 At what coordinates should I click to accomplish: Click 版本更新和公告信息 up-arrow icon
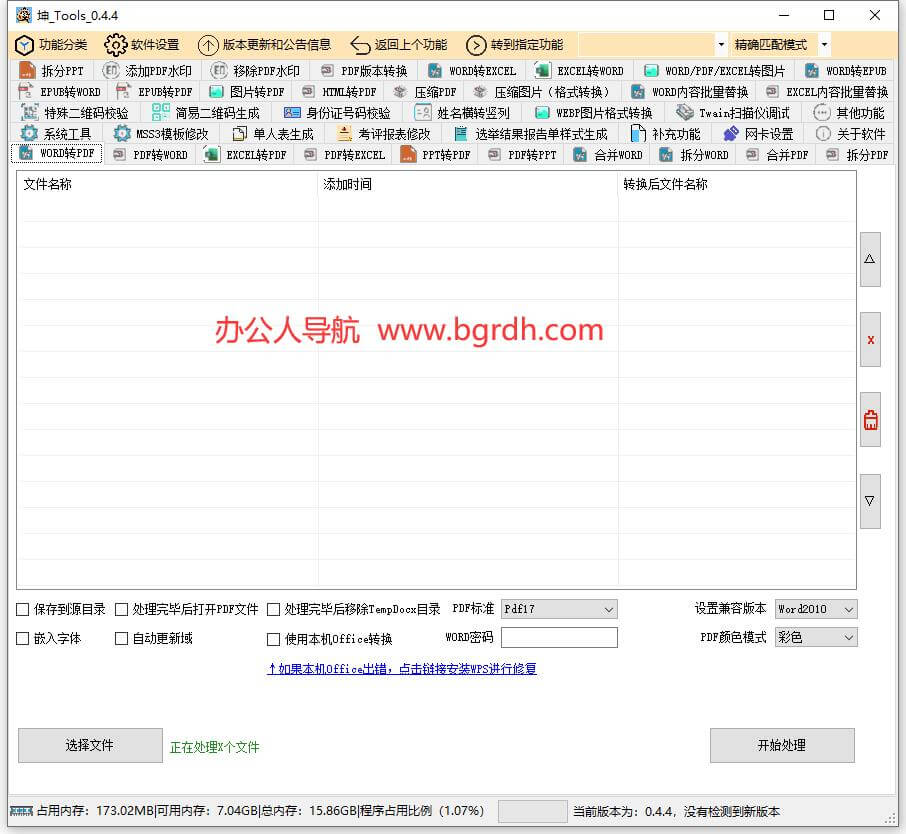[x=208, y=45]
